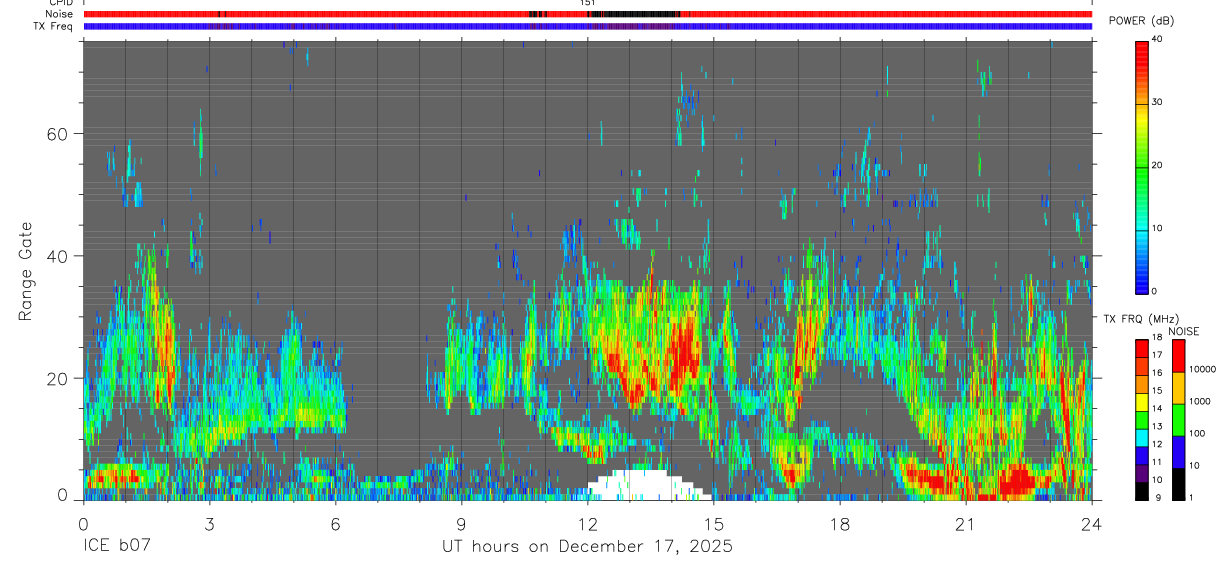Image resolution: width=1228 pixels, height=567 pixels.
Task: Pick the red NOISE swatch above 10000
Action: click(x=1178, y=355)
